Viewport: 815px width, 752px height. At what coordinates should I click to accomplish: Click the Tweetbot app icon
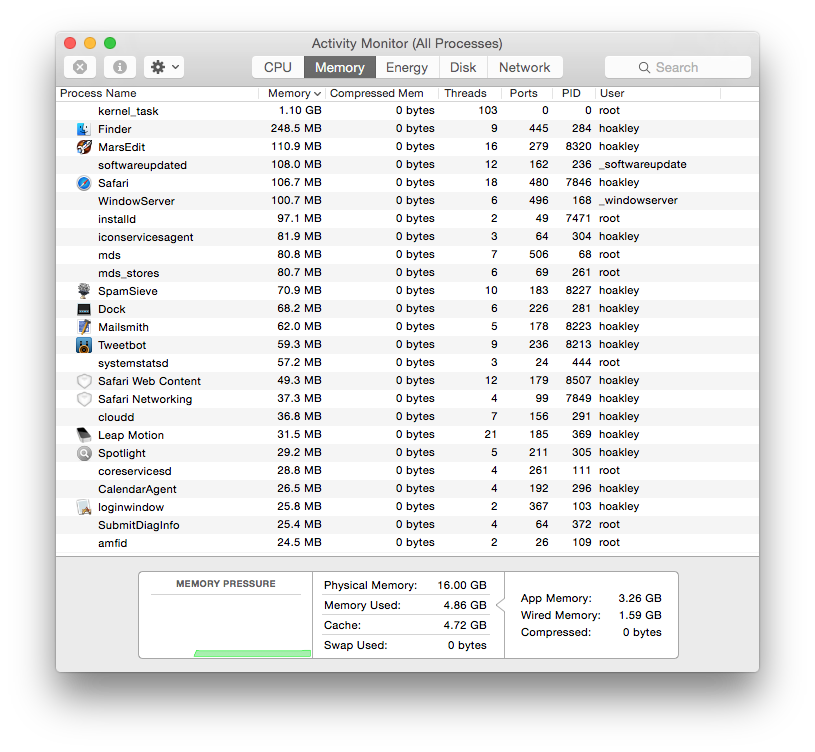pos(84,345)
